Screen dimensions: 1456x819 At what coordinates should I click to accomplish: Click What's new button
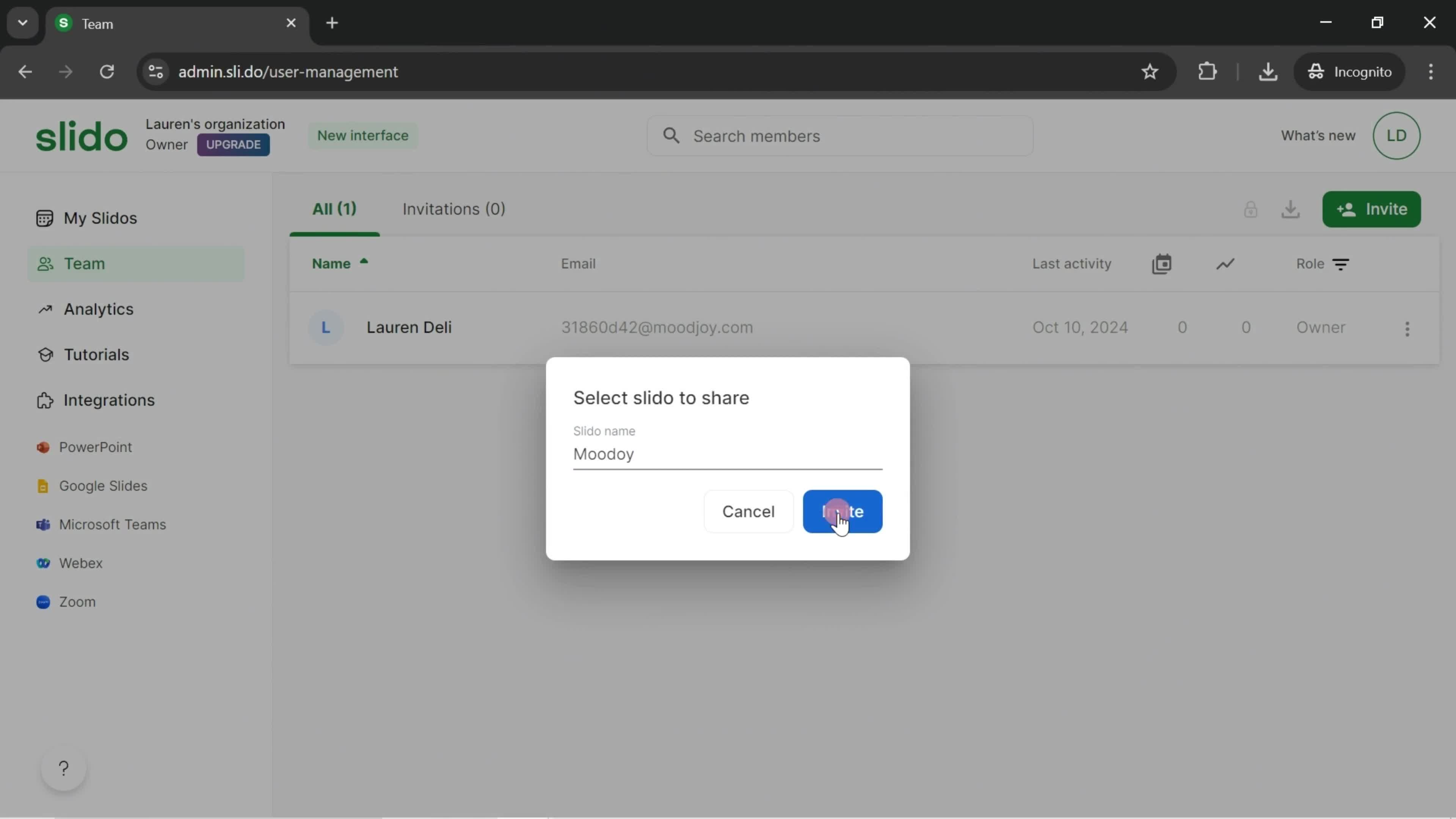pos(1318,135)
